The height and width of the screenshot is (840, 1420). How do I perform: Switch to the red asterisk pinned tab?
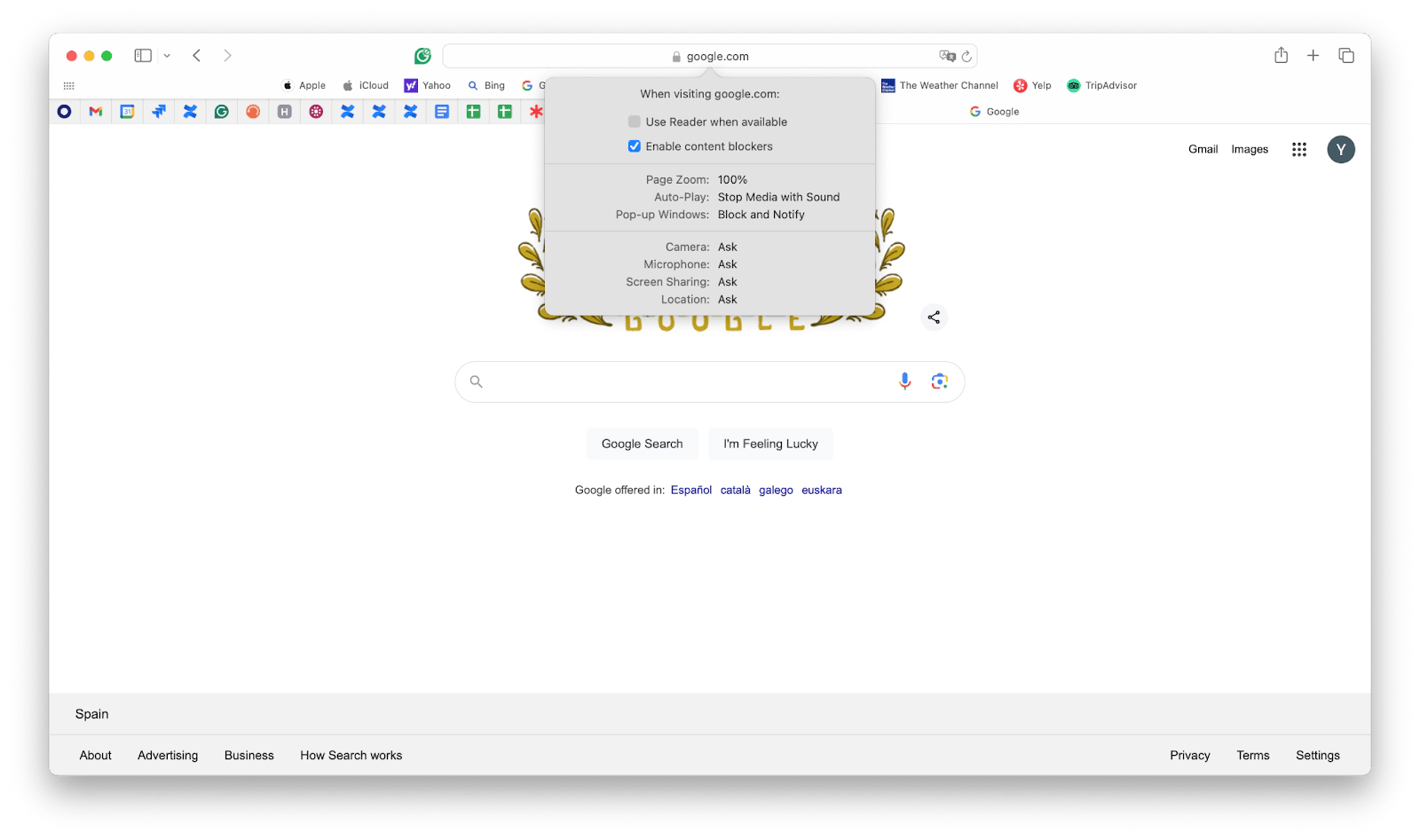click(x=536, y=112)
